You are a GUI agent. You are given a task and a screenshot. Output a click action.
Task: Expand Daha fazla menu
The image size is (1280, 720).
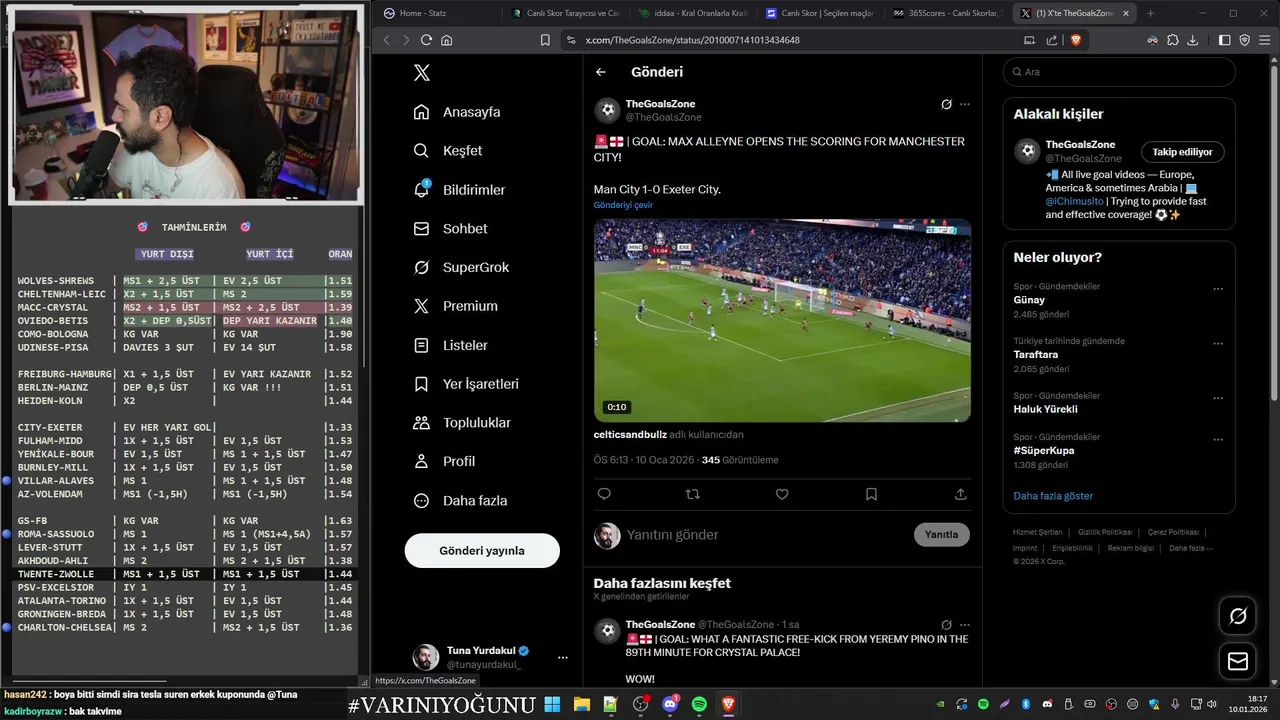pyautogui.click(x=461, y=501)
